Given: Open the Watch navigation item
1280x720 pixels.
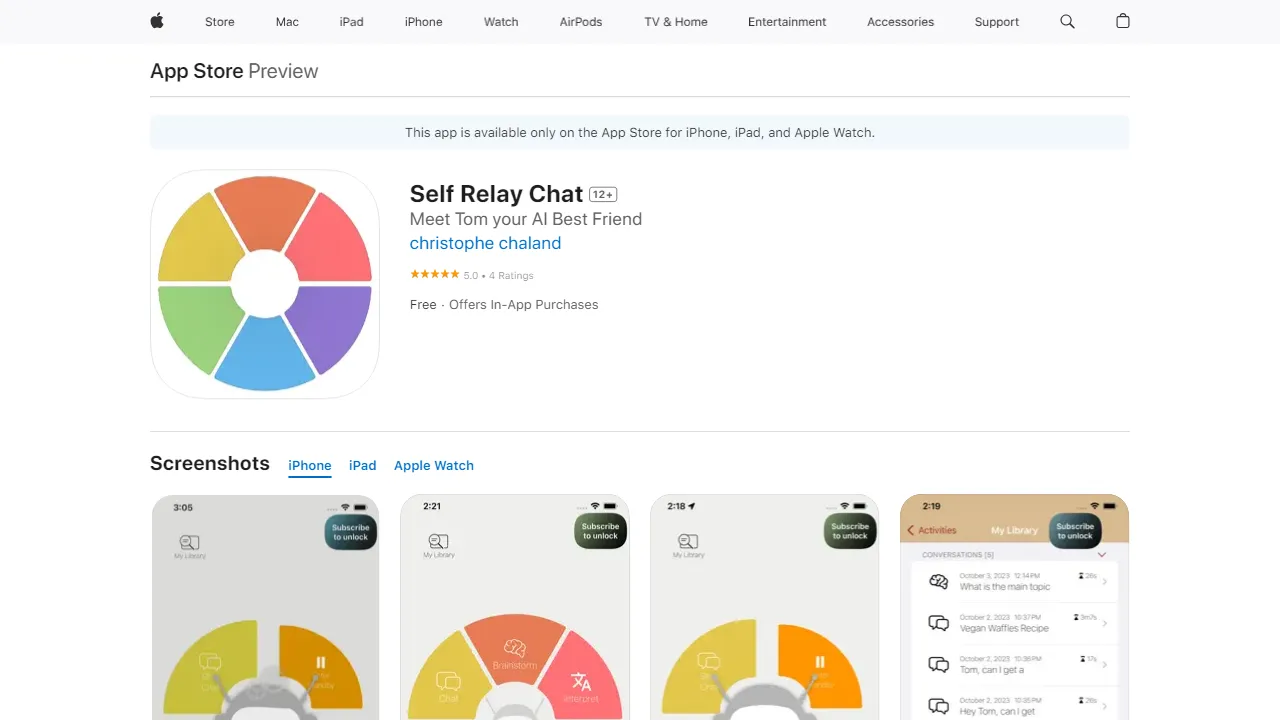Looking at the screenshot, I should [501, 22].
